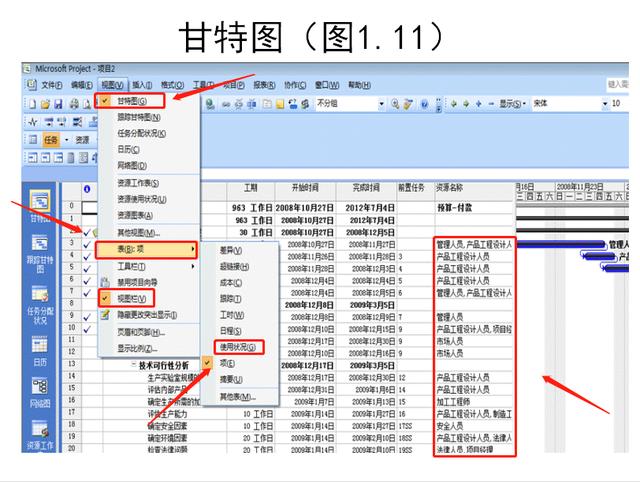
Task: Click the Hide Subtasks minus icon
Action: point(491,104)
